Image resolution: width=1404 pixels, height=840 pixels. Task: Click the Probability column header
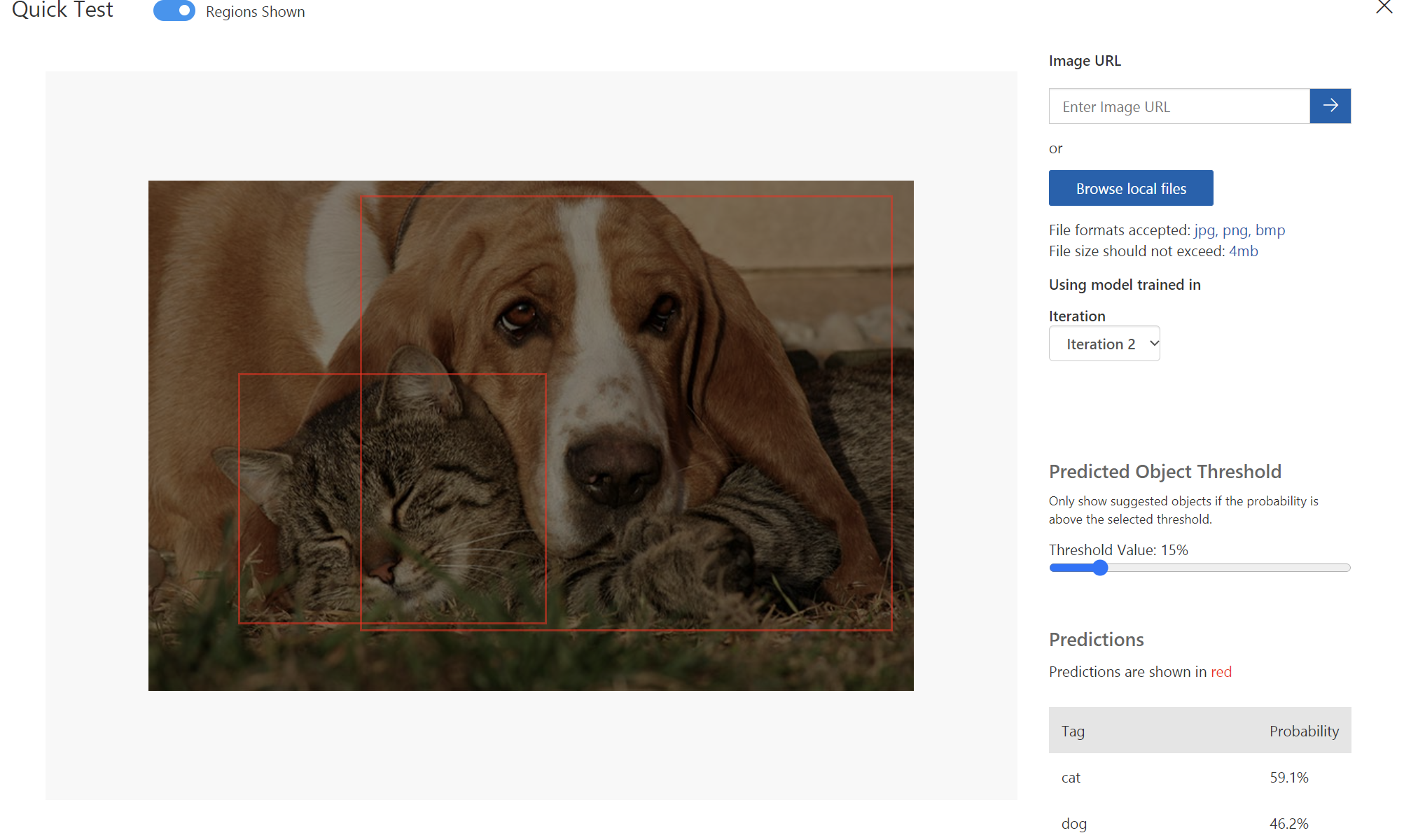coord(1303,731)
